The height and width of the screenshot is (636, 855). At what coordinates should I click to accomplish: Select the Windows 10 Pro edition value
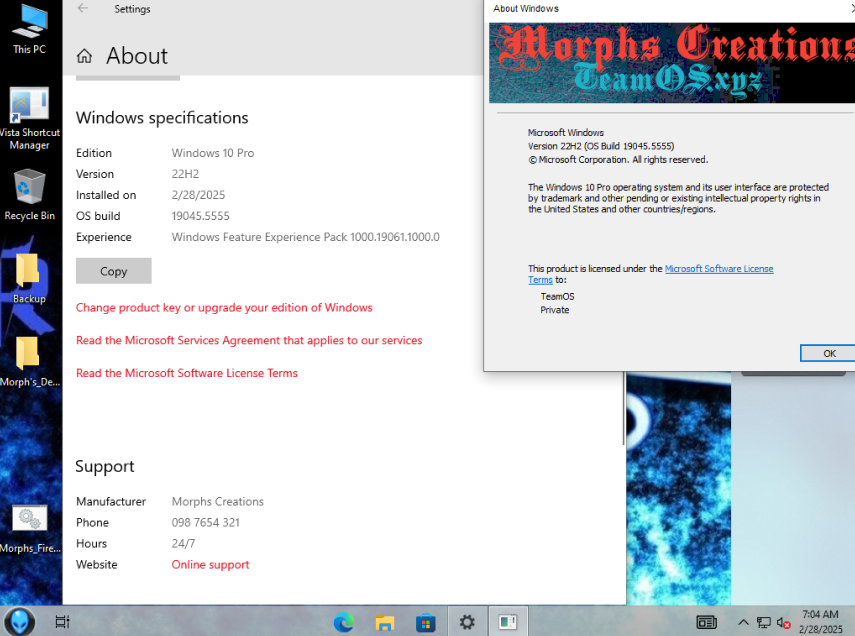[213, 153]
